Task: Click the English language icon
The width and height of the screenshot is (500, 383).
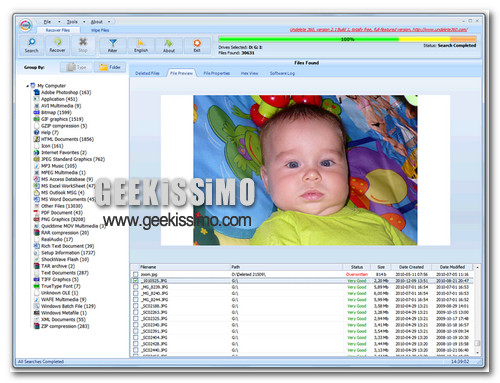Action: (141, 45)
